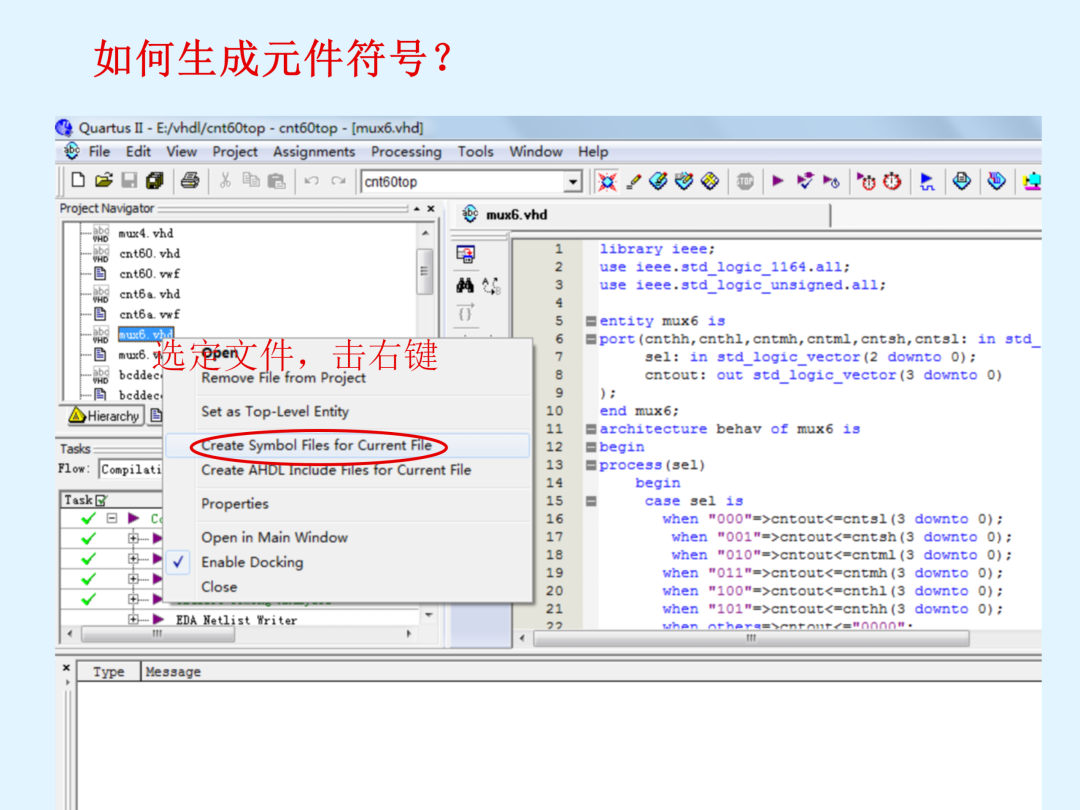Choose Remove File from Project
The height and width of the screenshot is (810, 1080).
tap(348, 377)
